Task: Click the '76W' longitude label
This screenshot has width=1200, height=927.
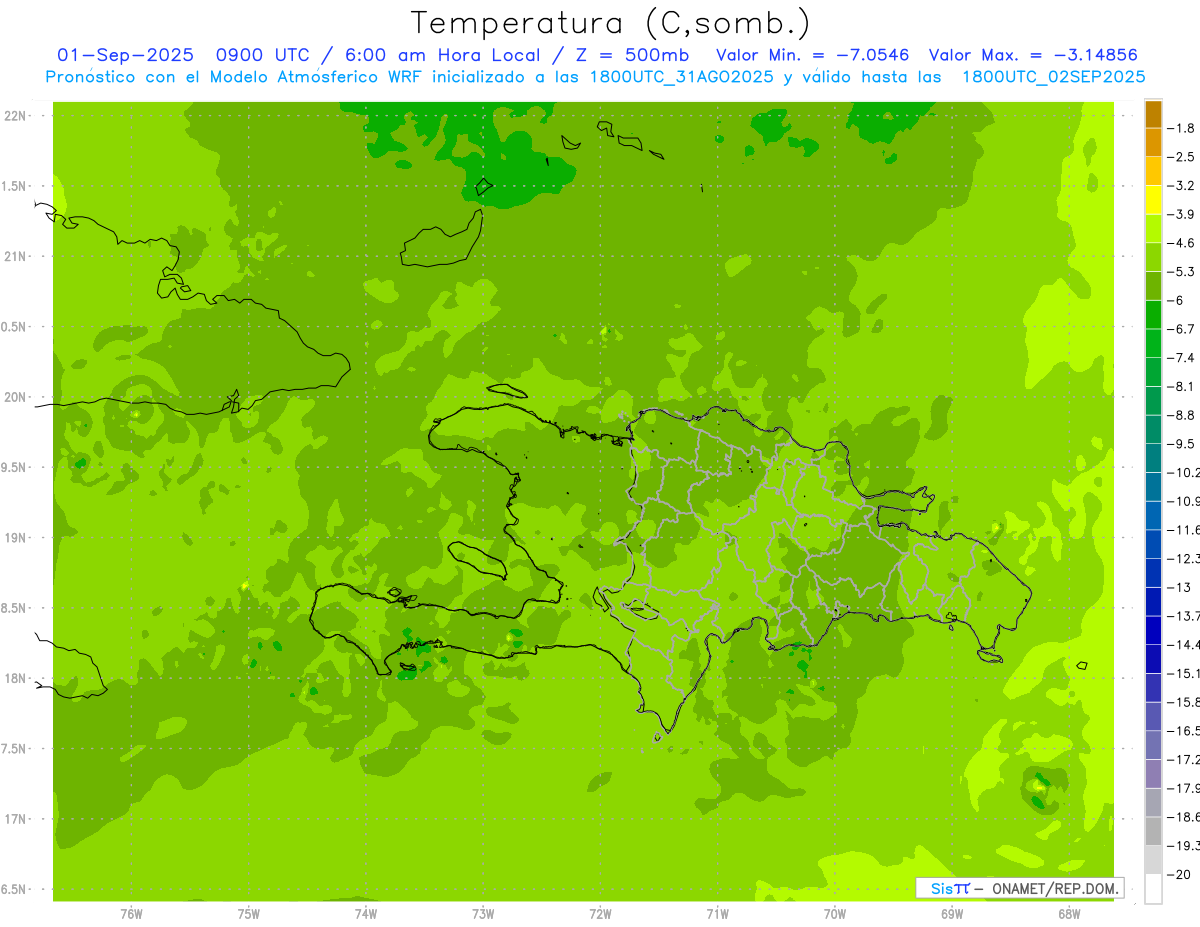Action: 131,913
